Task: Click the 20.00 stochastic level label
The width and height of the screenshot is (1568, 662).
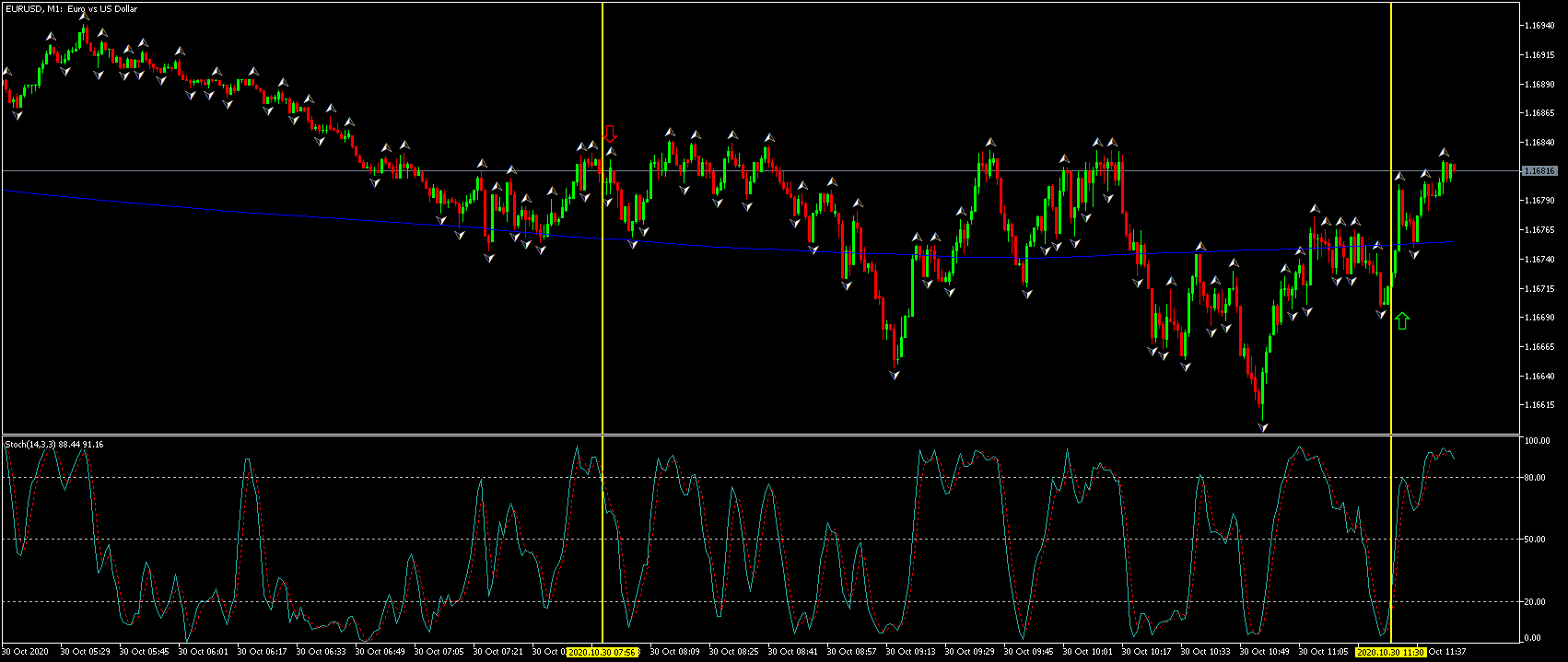Action: tap(1534, 601)
